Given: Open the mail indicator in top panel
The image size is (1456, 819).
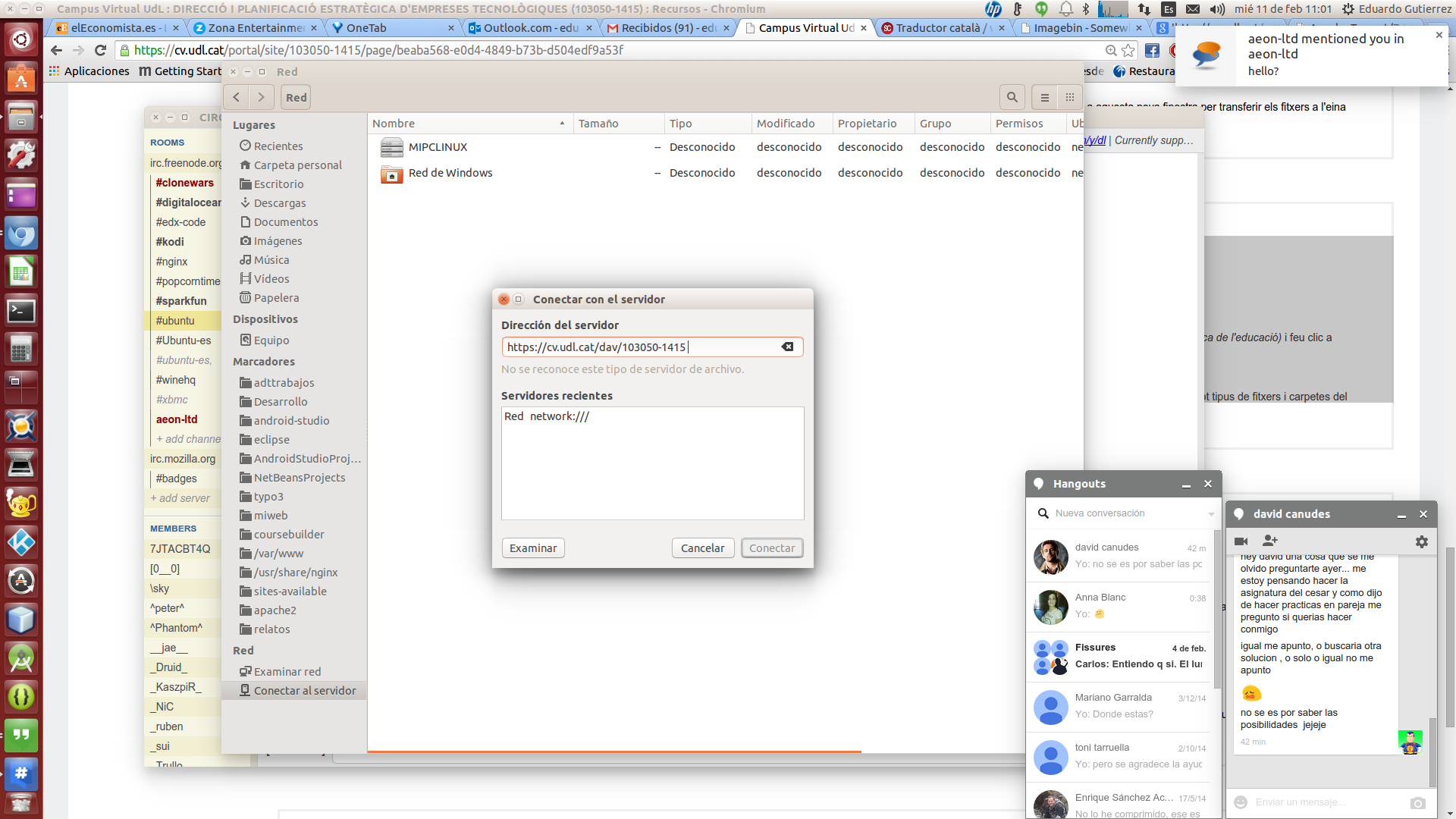Looking at the screenshot, I should pos(1193,9).
